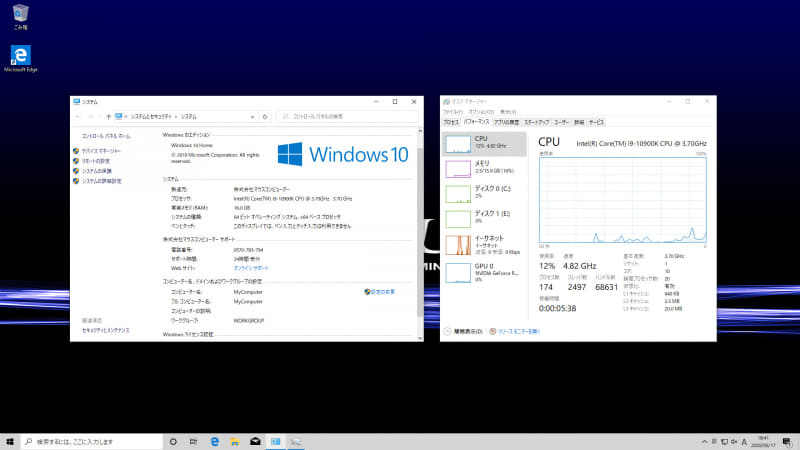Toggle IME input mode indicator 'A'

point(744,441)
